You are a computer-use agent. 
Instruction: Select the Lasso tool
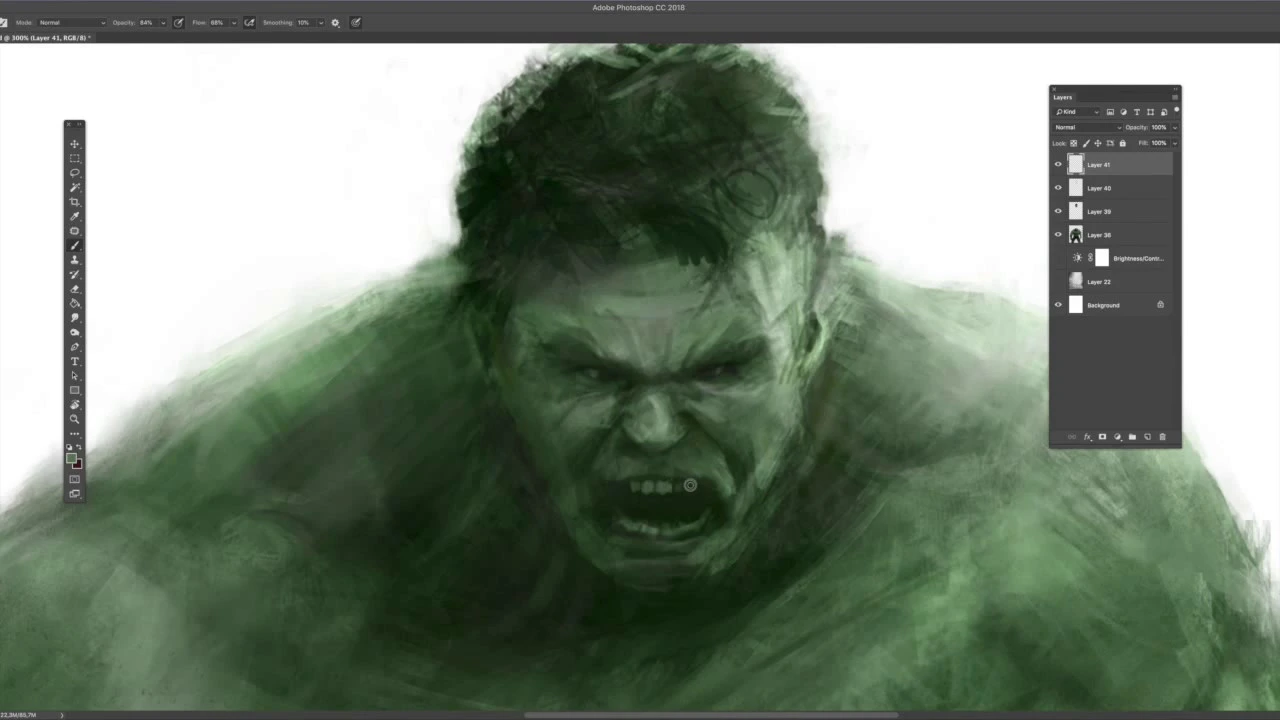tap(75, 173)
